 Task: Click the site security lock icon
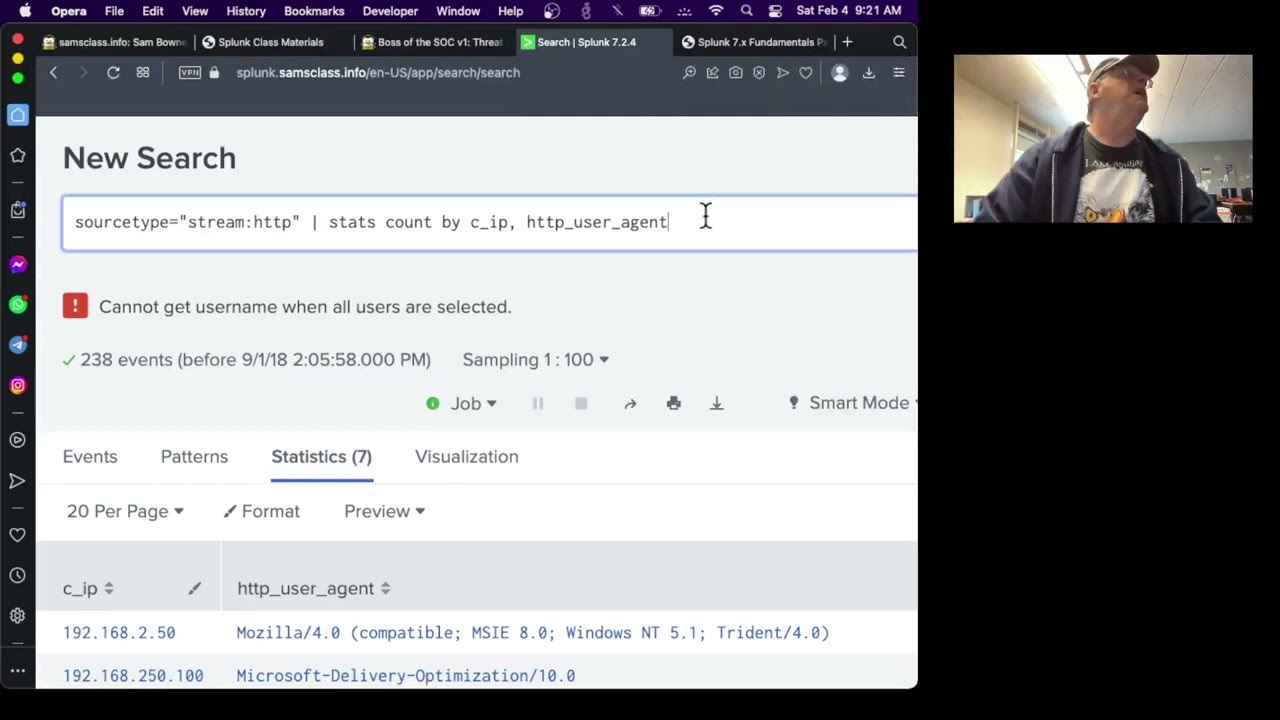pyautogui.click(x=214, y=72)
